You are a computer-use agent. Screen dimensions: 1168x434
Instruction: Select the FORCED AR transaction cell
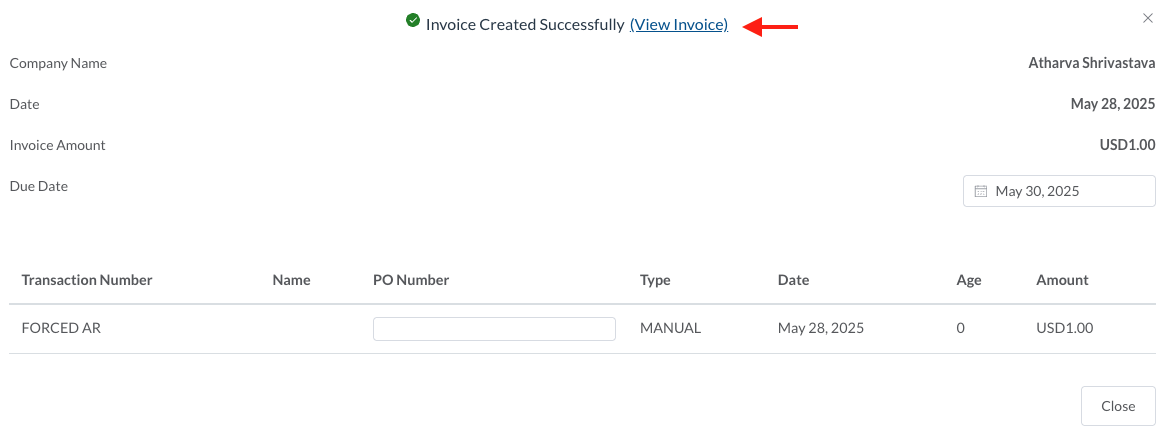coord(61,328)
